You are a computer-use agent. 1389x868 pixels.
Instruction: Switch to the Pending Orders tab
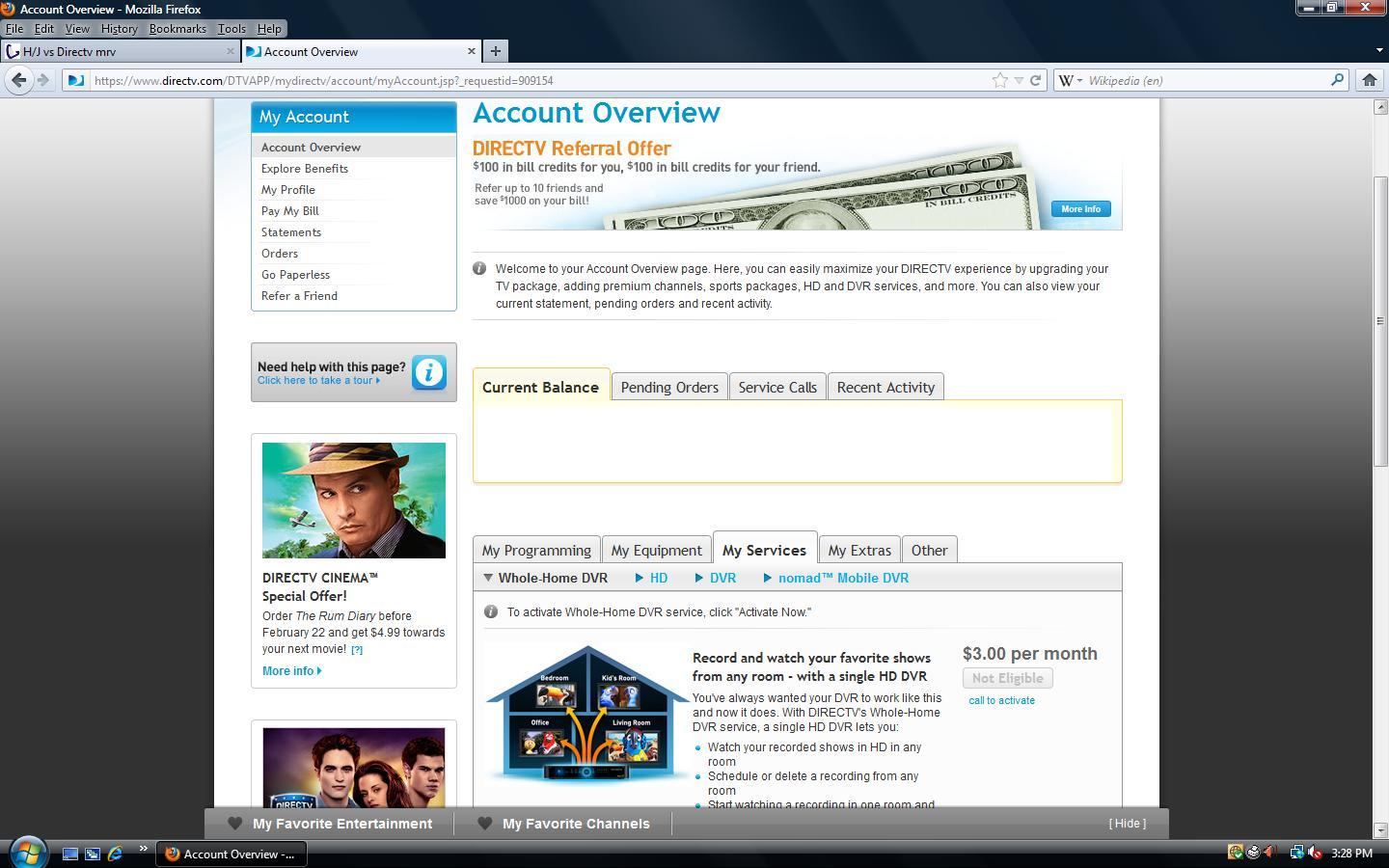(x=669, y=387)
